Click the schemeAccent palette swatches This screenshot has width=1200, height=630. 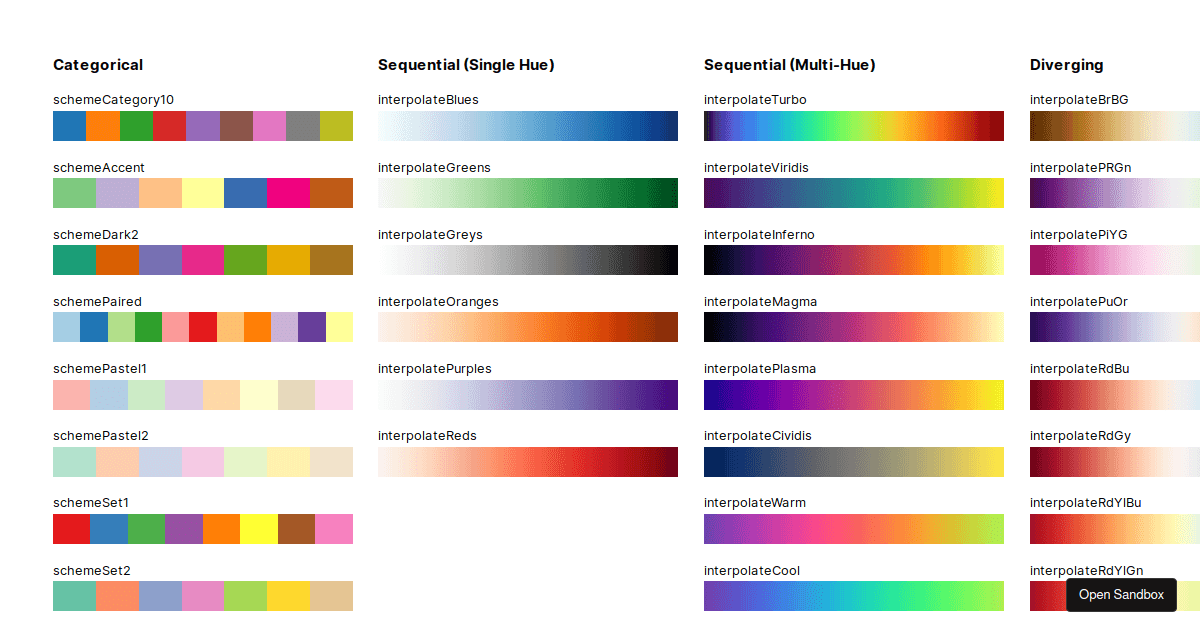[x=203, y=193]
